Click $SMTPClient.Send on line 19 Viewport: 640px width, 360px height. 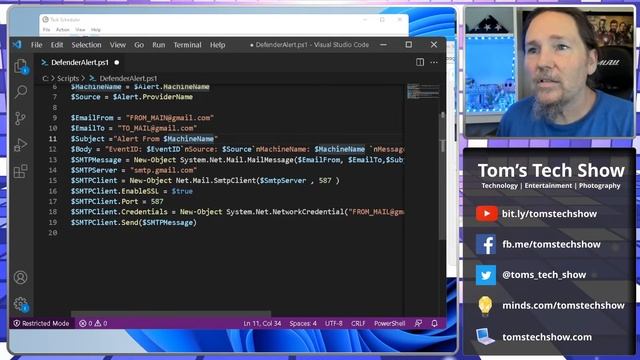[104, 222]
